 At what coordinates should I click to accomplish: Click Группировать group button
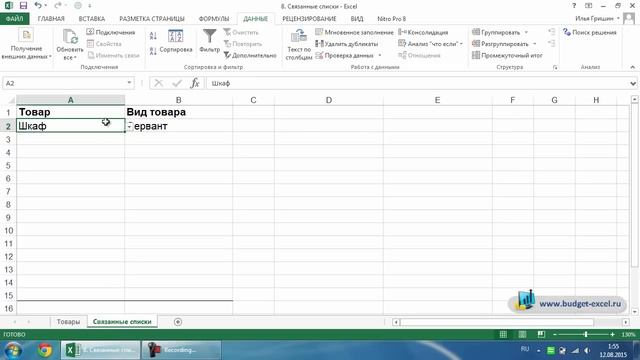[496, 32]
